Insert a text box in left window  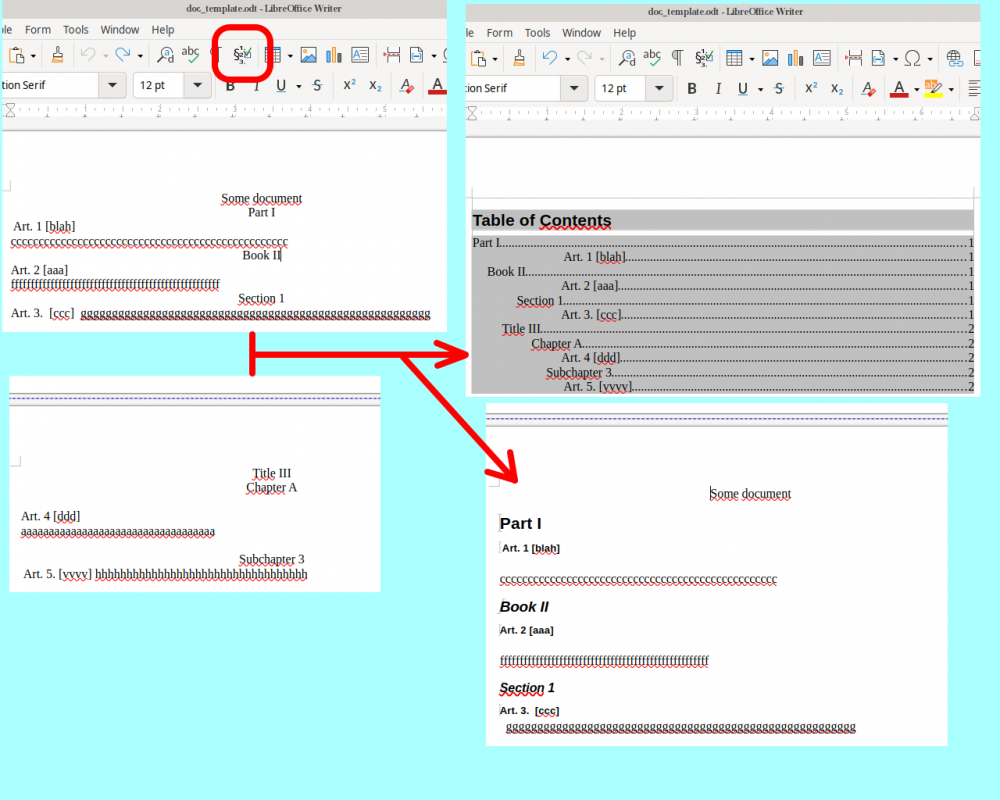[360, 55]
